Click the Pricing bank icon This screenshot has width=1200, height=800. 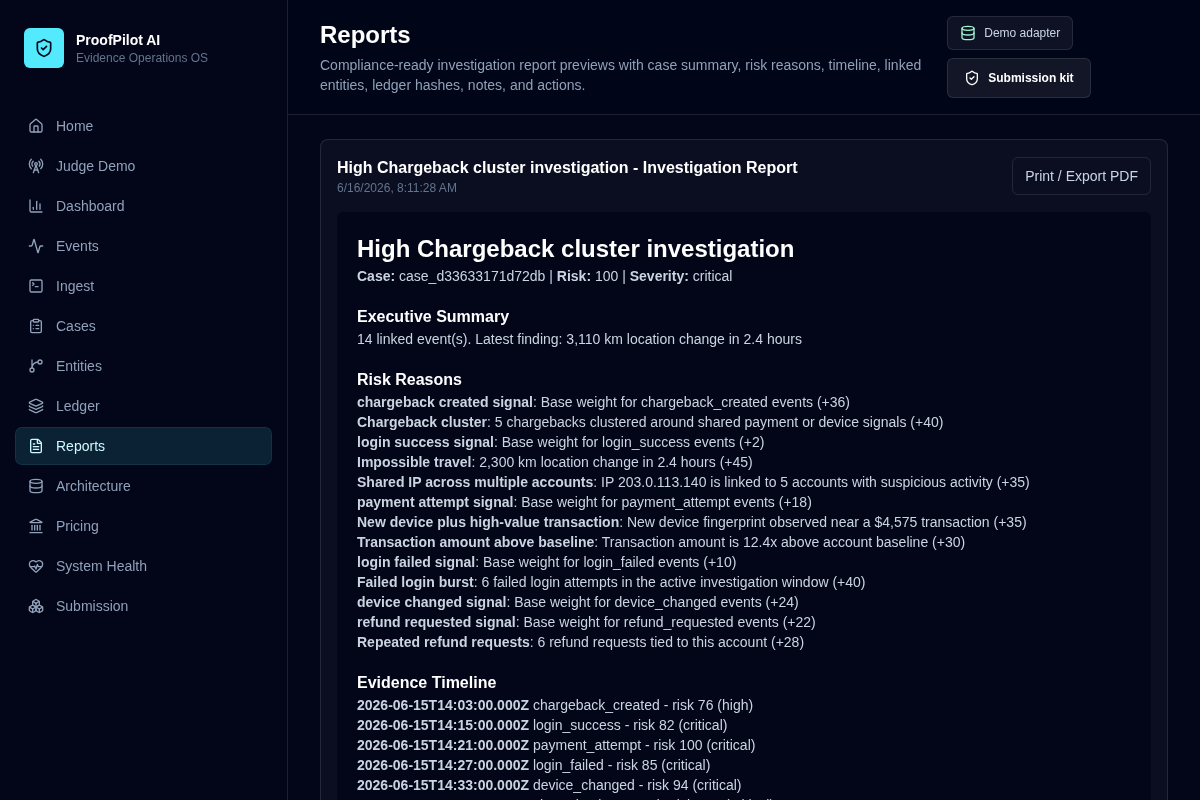coord(36,526)
